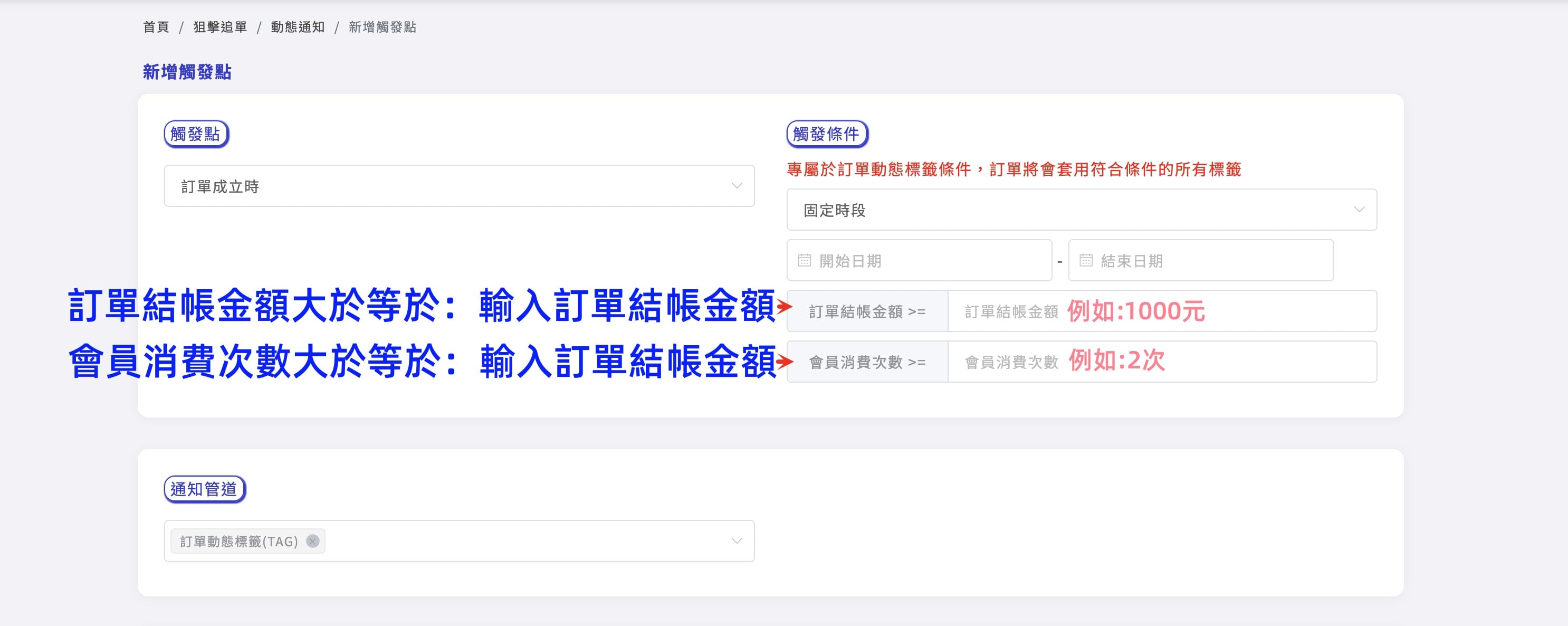Click calendar icon in 結束日期 field
1568x626 pixels.
[1086, 260]
